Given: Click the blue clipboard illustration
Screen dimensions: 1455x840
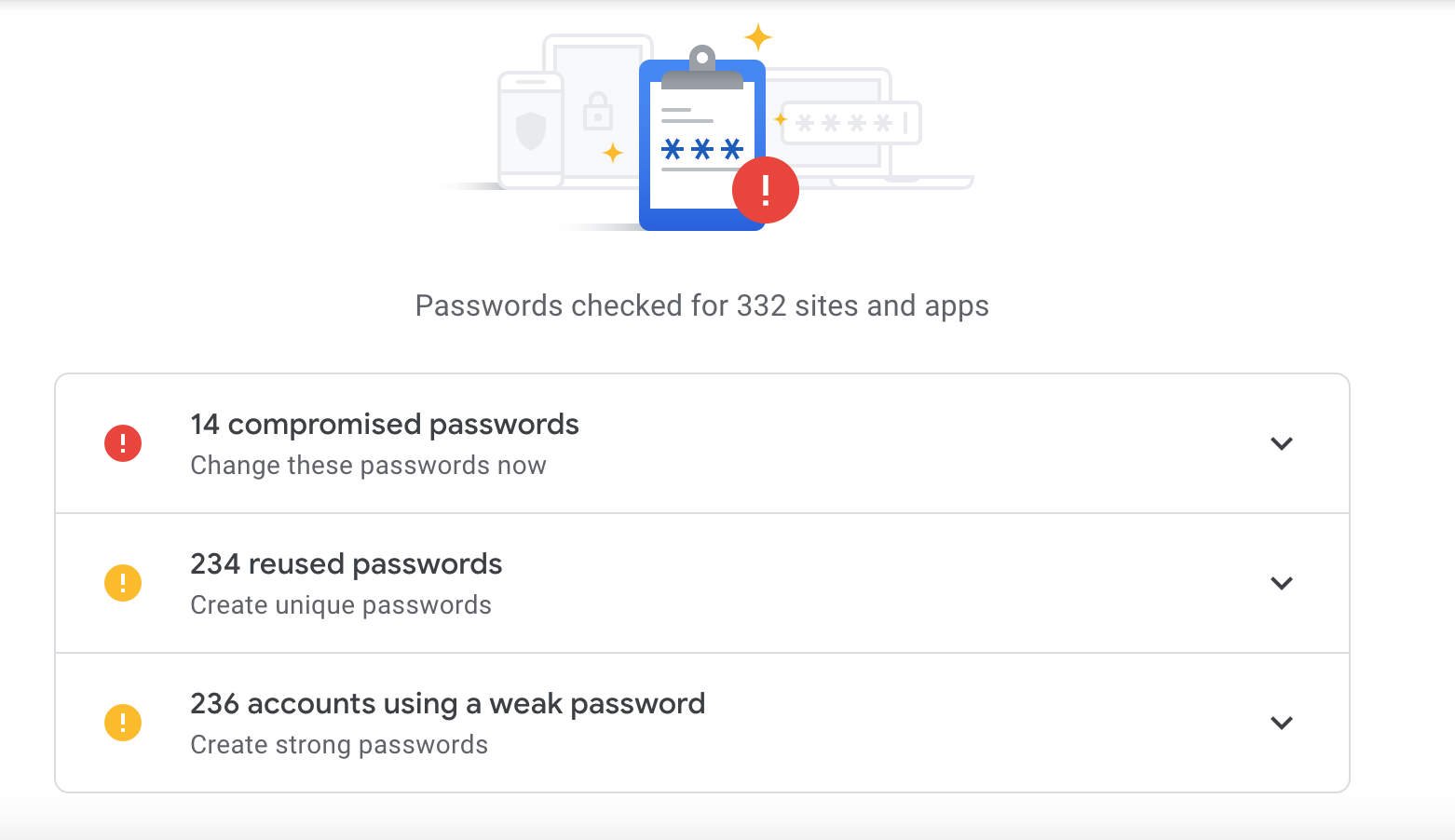Looking at the screenshot, I should pyautogui.click(x=702, y=138).
